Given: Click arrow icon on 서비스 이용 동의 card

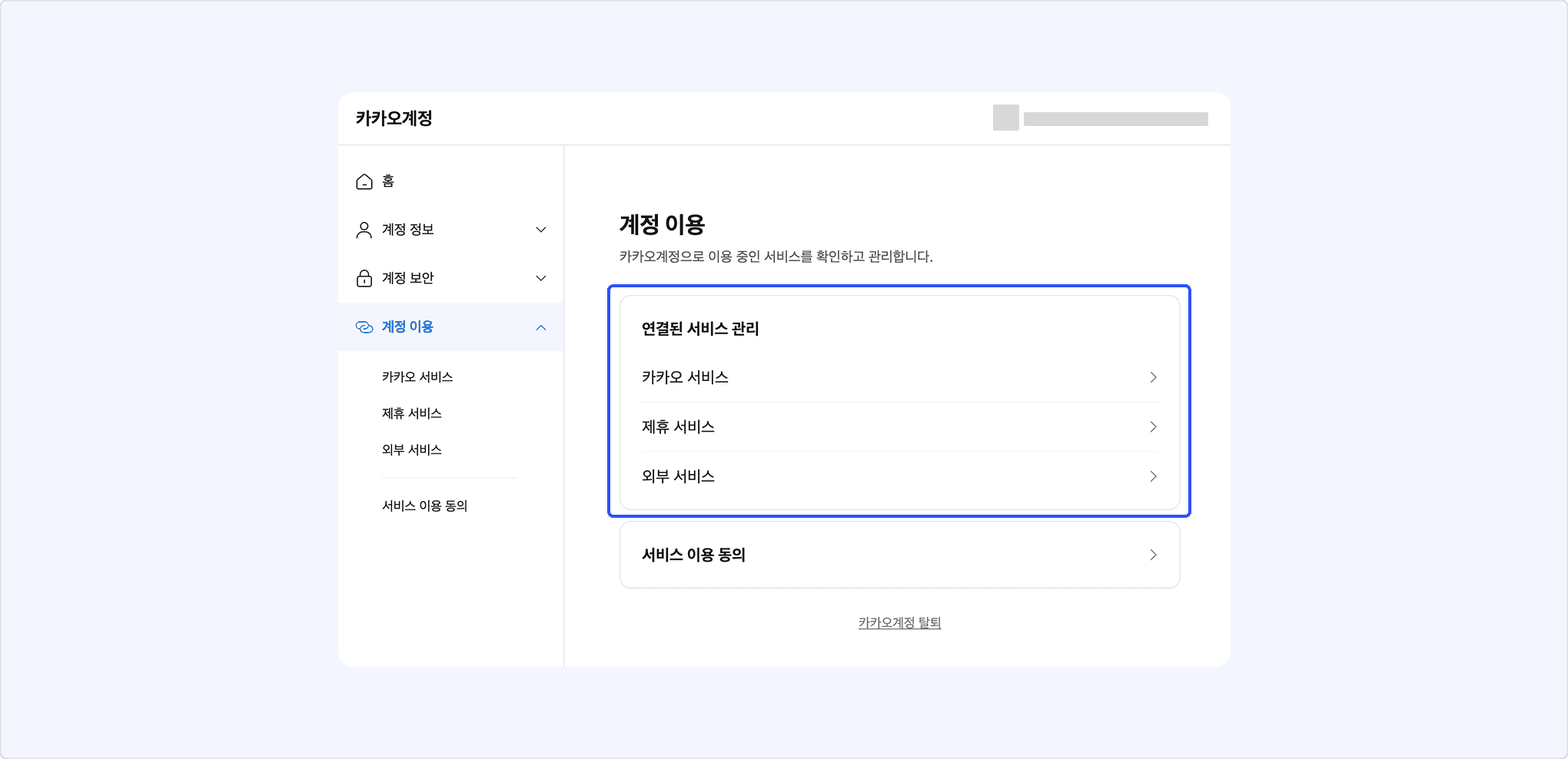Looking at the screenshot, I should pyautogui.click(x=1153, y=555).
